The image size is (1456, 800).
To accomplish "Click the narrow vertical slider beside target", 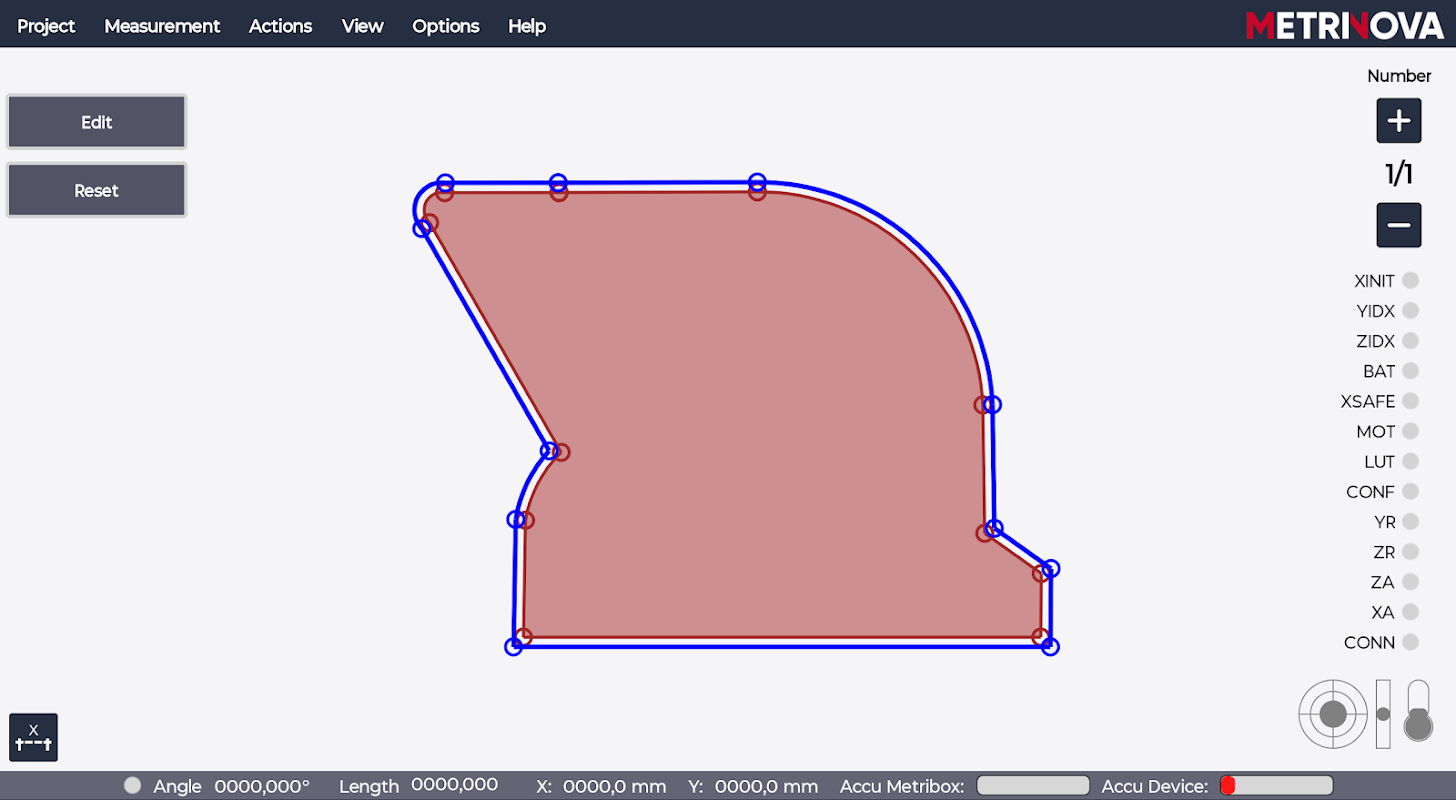I will pyautogui.click(x=1383, y=714).
